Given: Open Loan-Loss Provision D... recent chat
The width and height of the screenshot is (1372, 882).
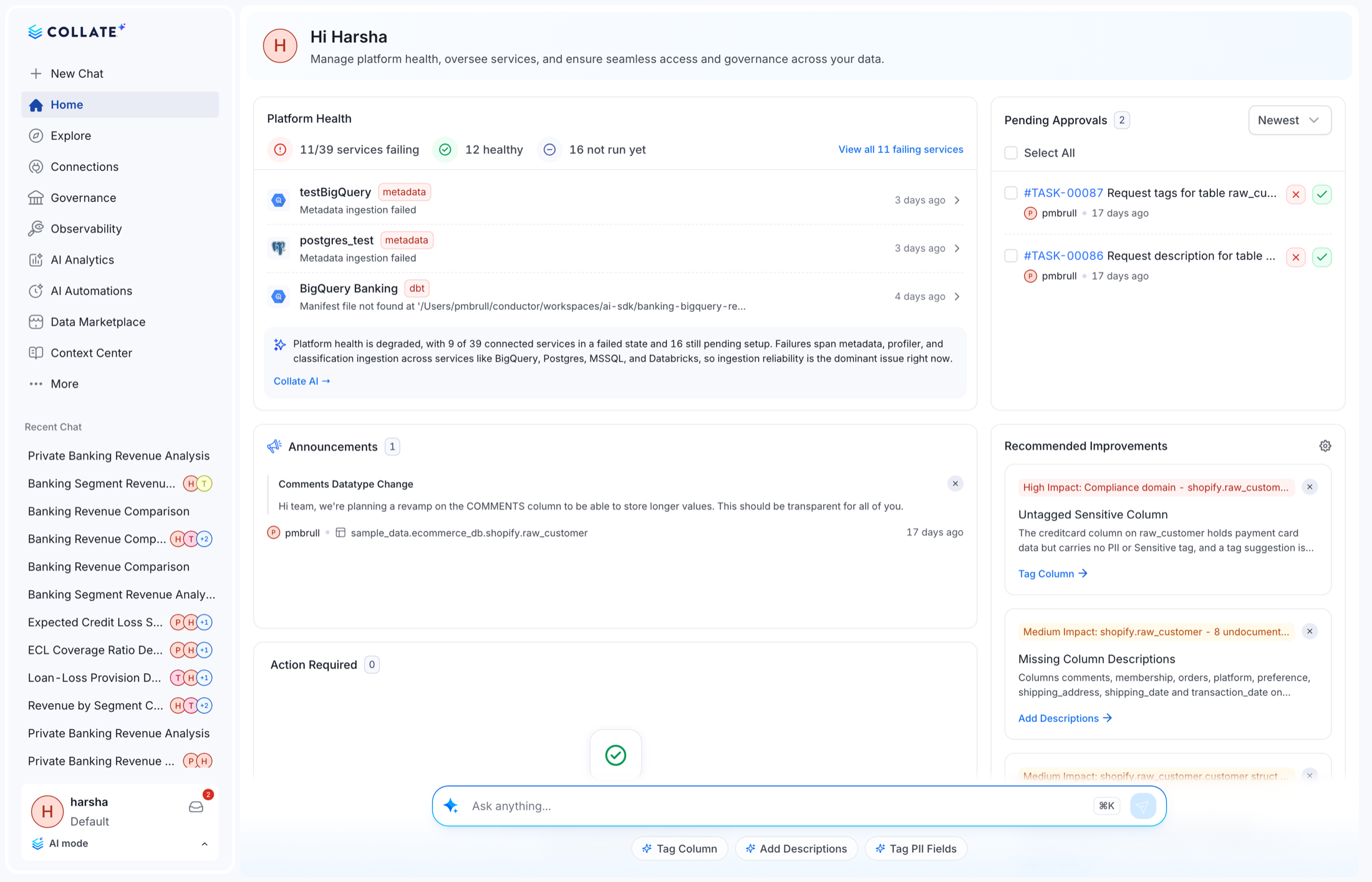Looking at the screenshot, I should click(120, 677).
